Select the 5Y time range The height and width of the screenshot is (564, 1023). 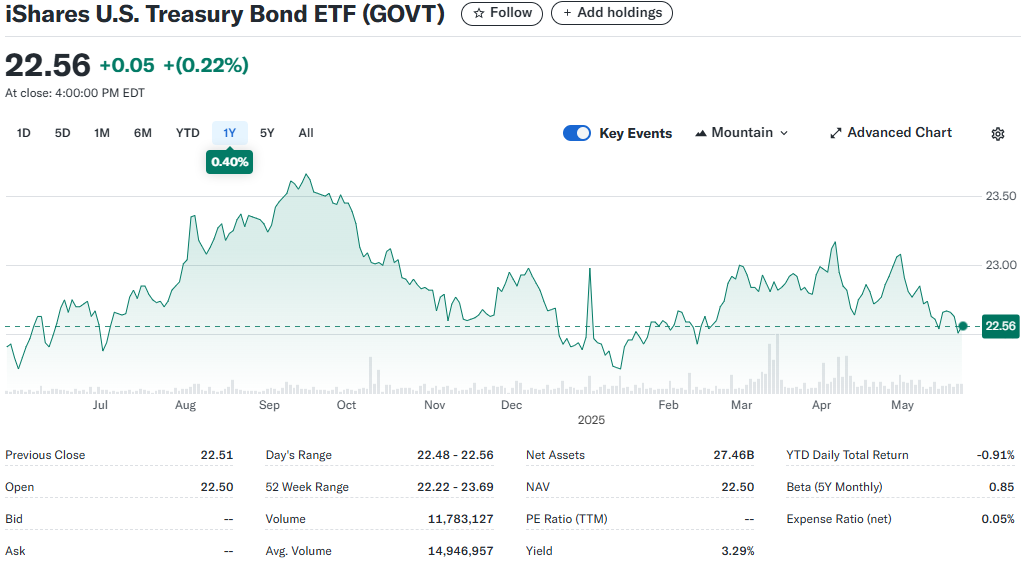pyautogui.click(x=267, y=133)
